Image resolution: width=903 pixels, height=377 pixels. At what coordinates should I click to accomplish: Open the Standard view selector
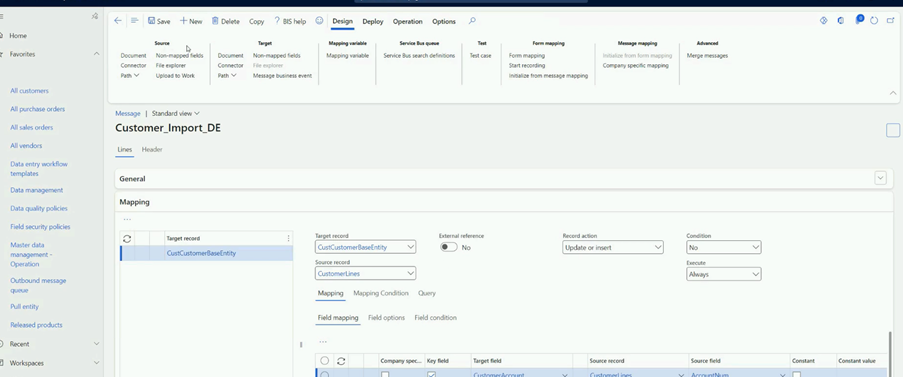pos(176,113)
